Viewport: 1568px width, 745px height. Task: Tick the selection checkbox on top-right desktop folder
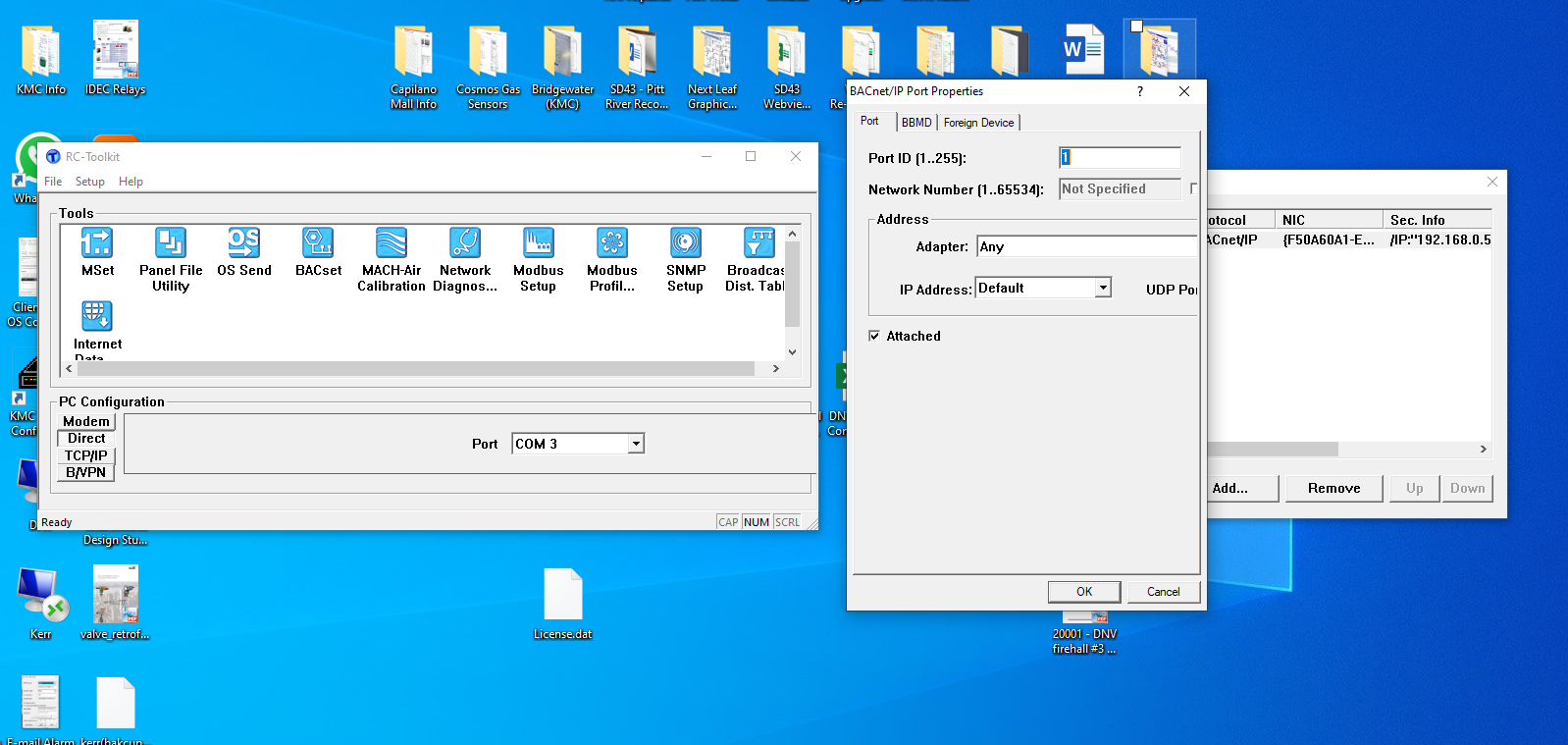(1136, 27)
